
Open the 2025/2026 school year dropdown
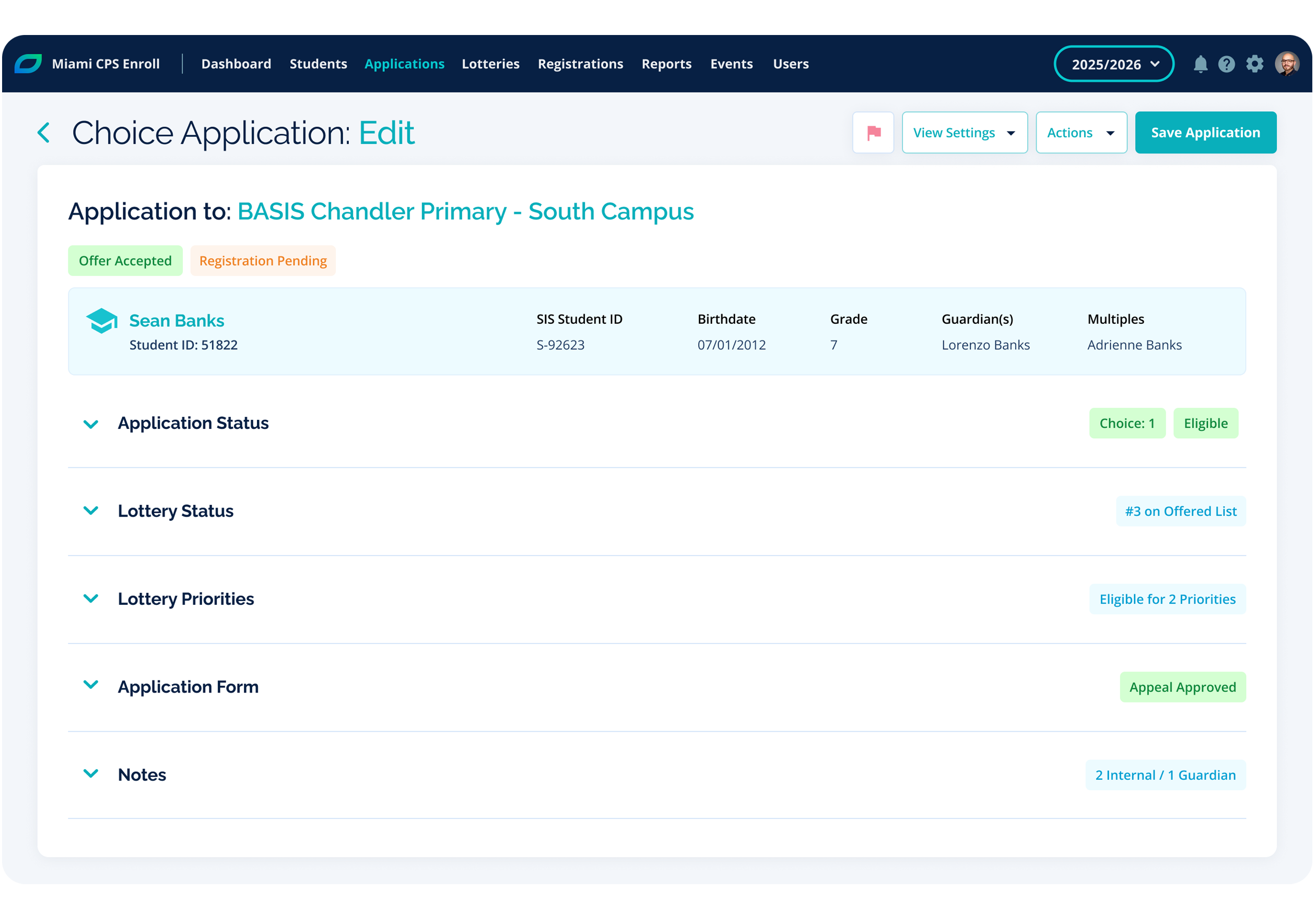click(x=1113, y=64)
